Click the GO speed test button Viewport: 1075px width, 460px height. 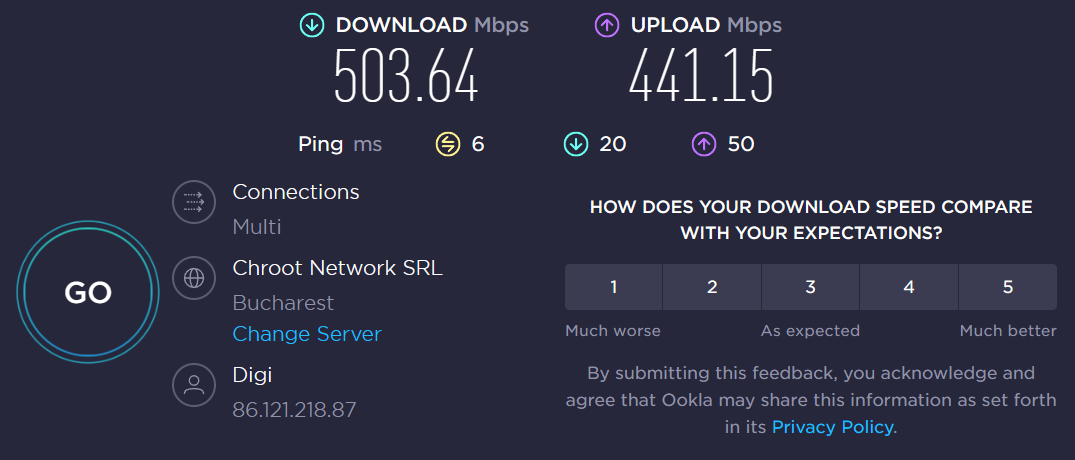88,292
